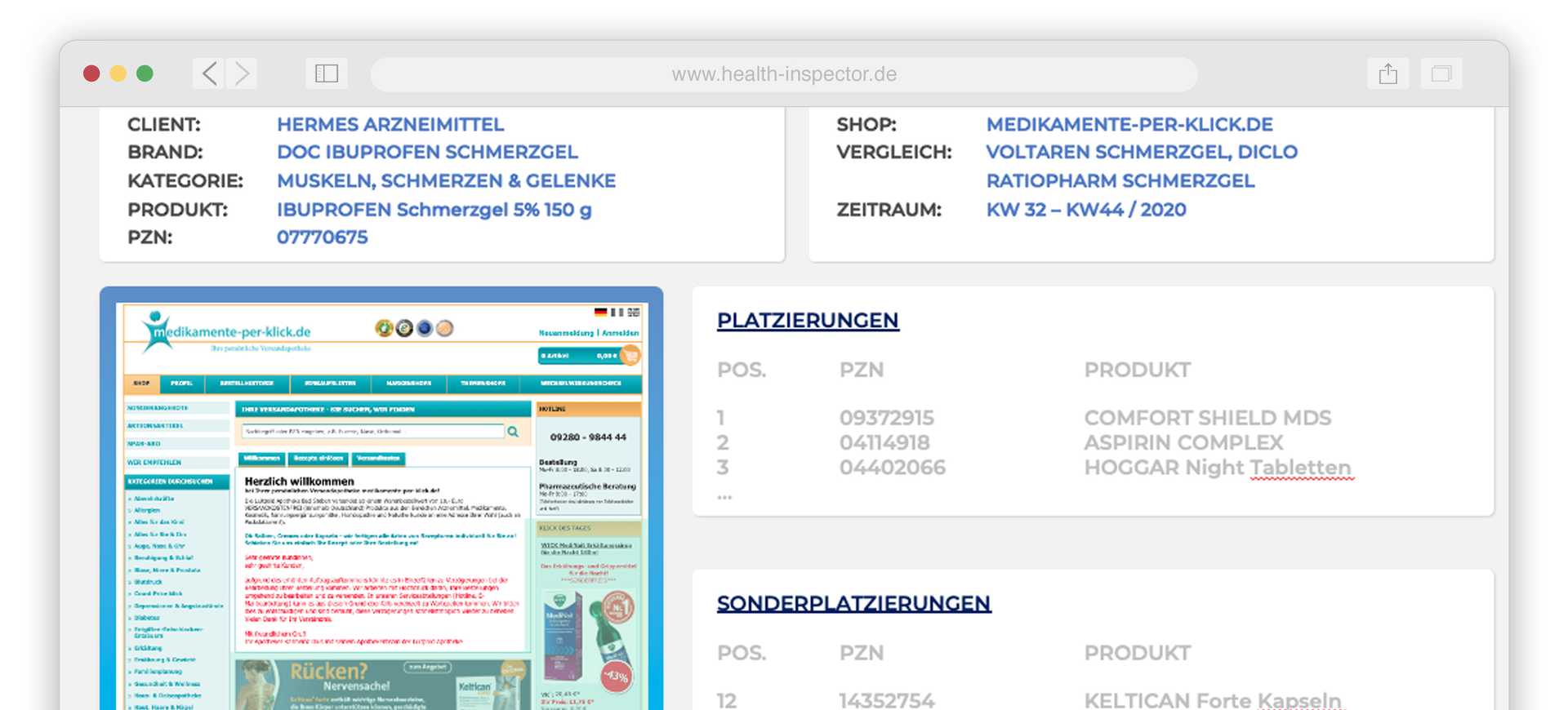Expand the ellipsis below placements rows
This screenshot has width=1568, height=710.
[x=724, y=497]
